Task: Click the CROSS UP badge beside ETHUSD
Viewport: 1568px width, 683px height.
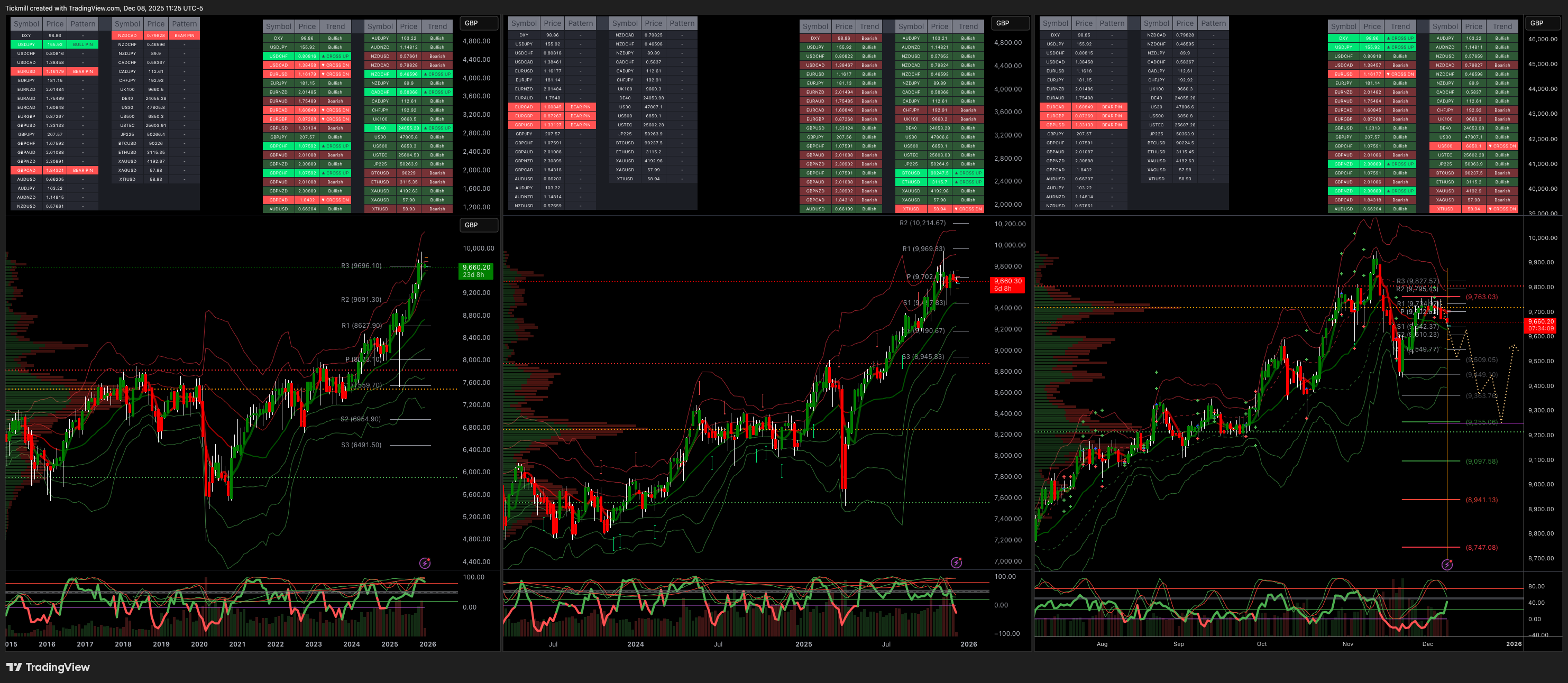Action: click(x=968, y=181)
